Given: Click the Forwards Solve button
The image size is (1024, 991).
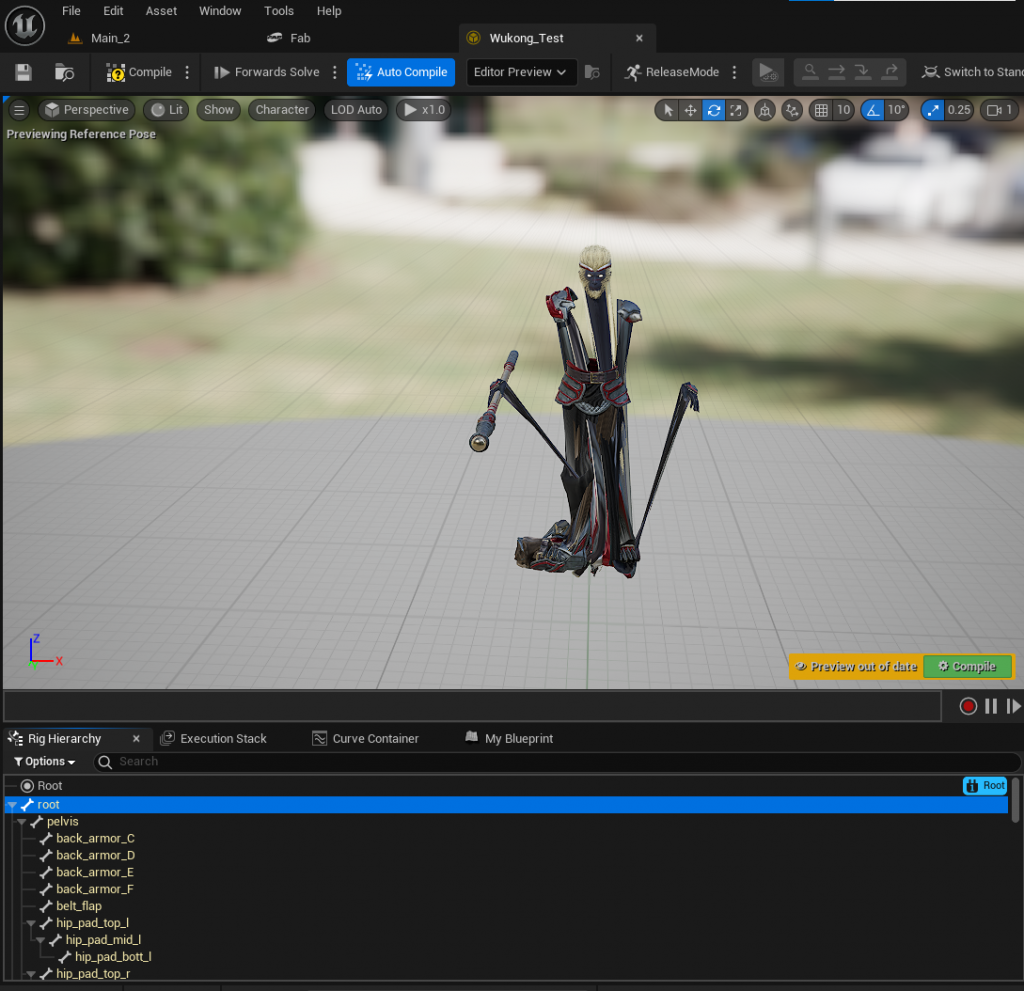Looking at the screenshot, I should click(x=266, y=72).
